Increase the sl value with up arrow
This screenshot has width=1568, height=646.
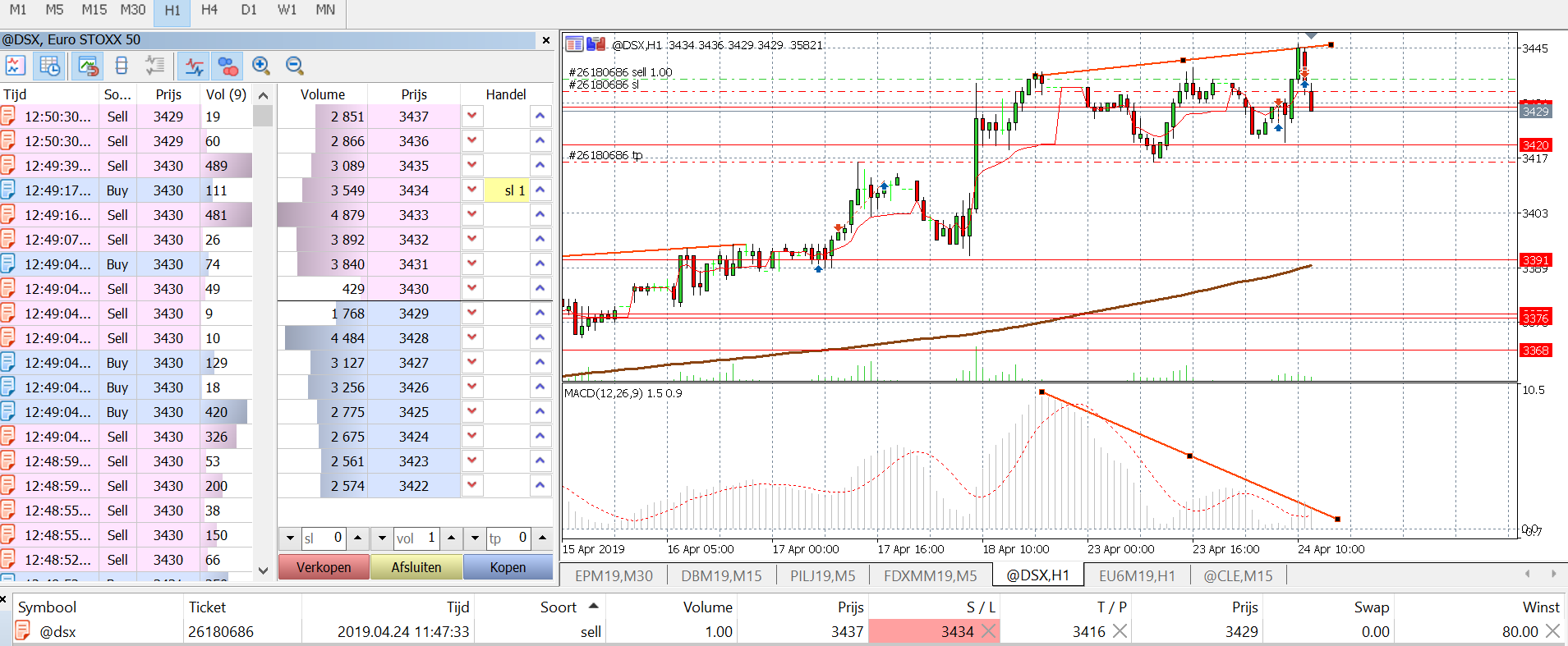pyautogui.click(x=357, y=538)
